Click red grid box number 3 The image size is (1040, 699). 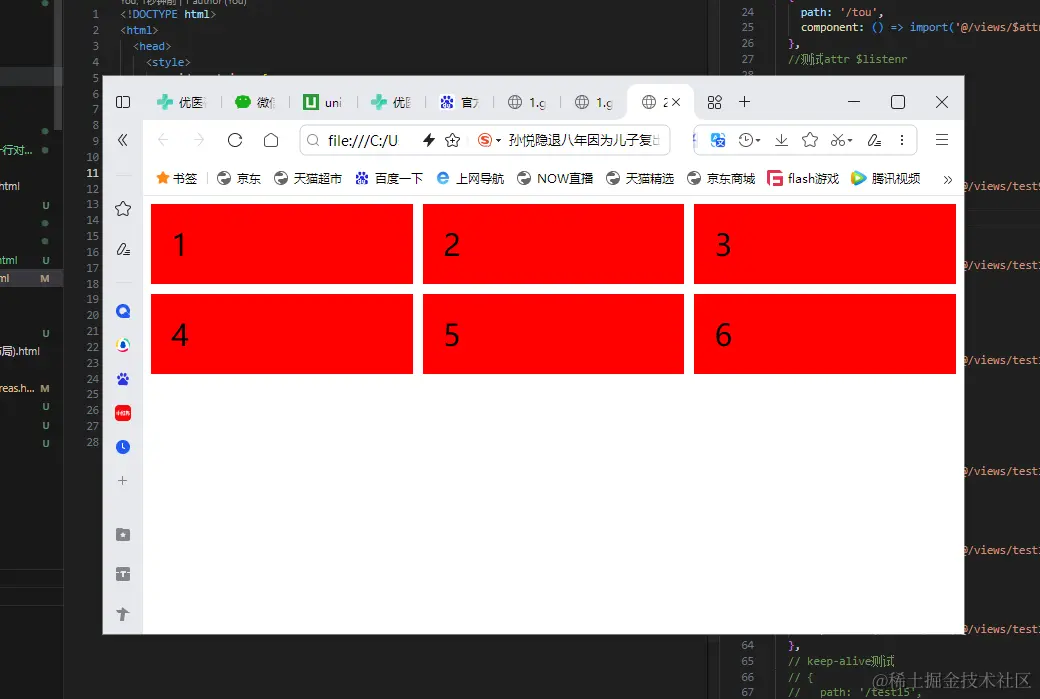tap(824, 243)
